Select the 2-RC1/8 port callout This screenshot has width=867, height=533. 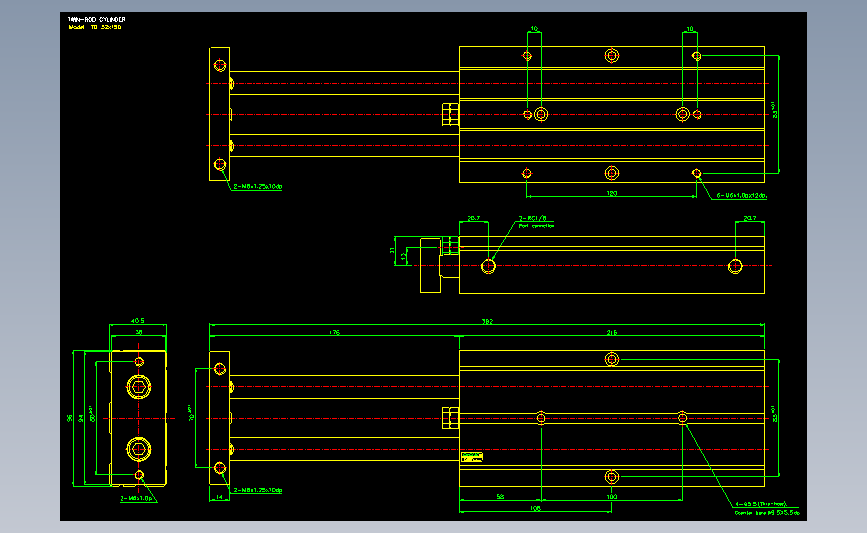tap(532, 218)
